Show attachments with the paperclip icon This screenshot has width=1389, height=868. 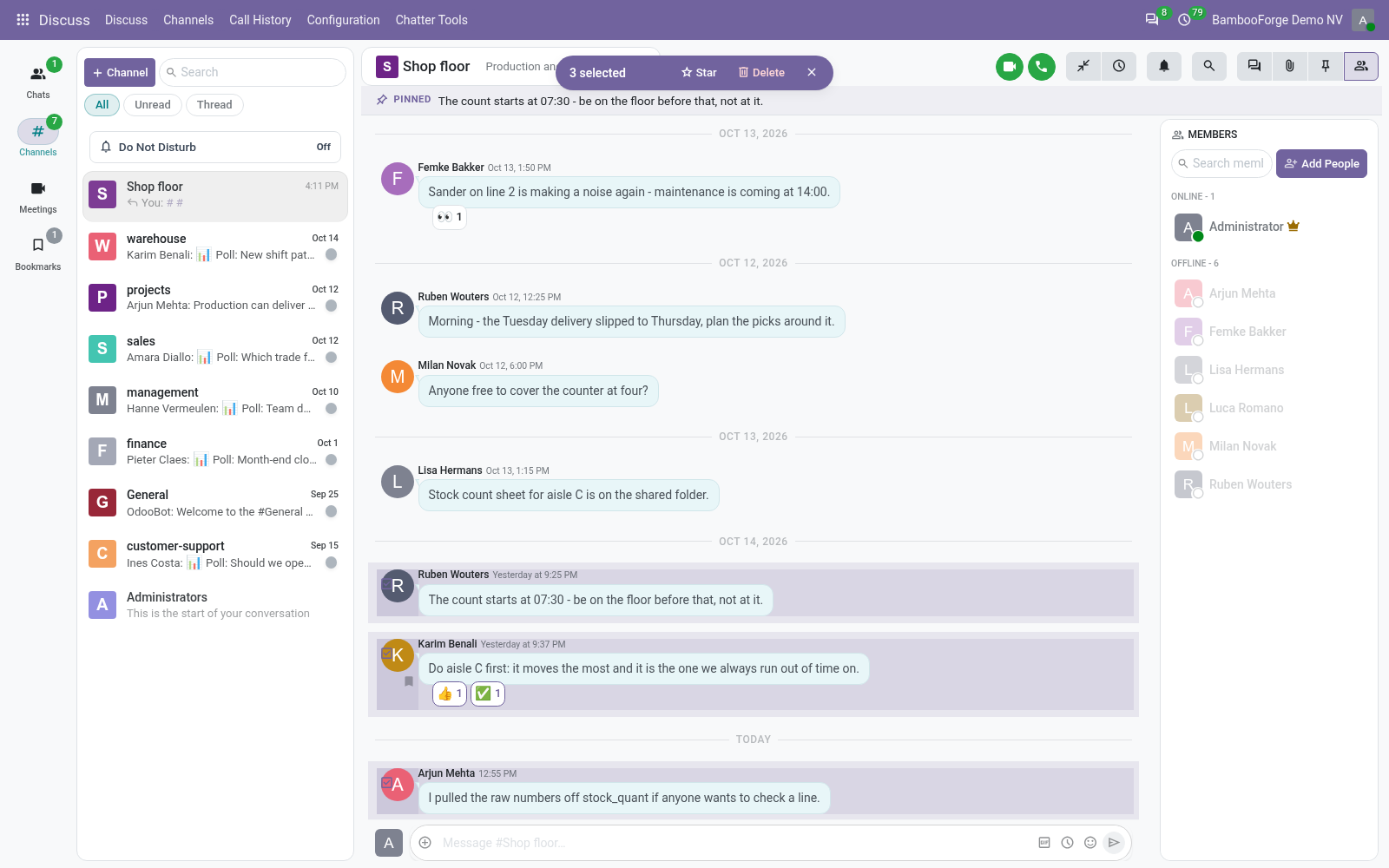1290,66
